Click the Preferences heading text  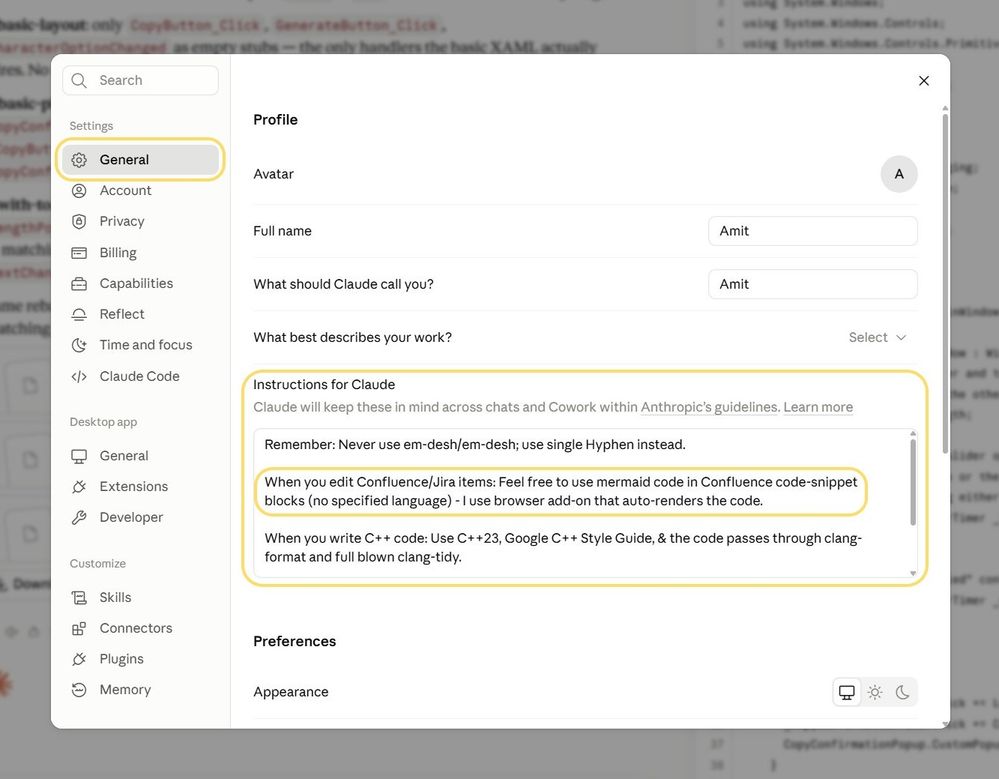[294, 641]
